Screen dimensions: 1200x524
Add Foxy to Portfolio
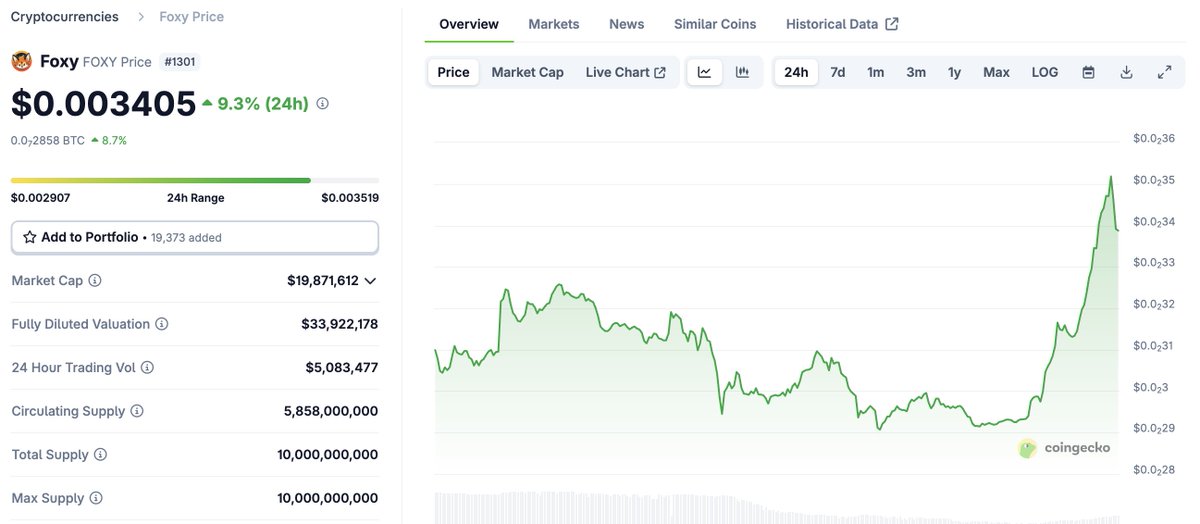point(195,237)
